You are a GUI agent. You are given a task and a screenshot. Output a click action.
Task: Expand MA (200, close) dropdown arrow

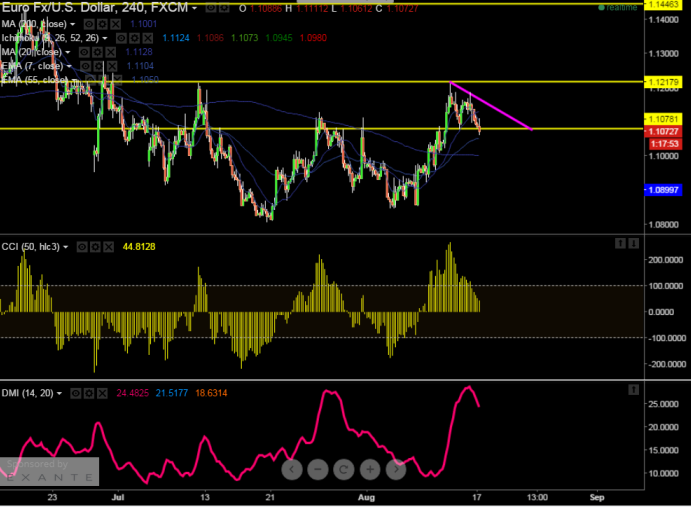[73, 24]
